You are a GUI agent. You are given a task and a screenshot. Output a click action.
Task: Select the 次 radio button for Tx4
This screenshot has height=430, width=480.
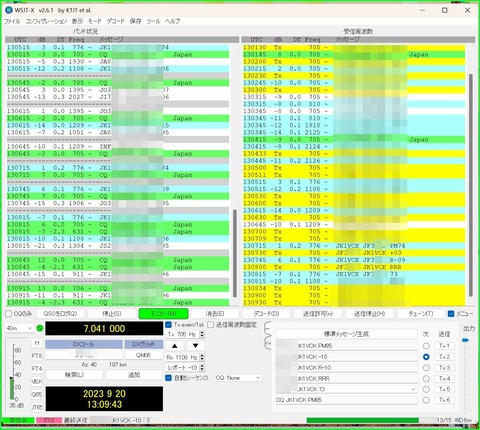pos(426,379)
